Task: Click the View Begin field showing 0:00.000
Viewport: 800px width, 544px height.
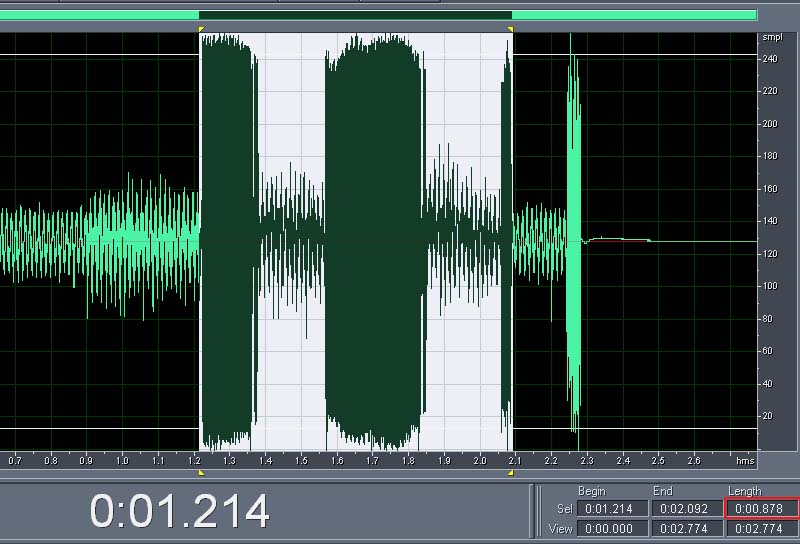Action: click(x=612, y=528)
